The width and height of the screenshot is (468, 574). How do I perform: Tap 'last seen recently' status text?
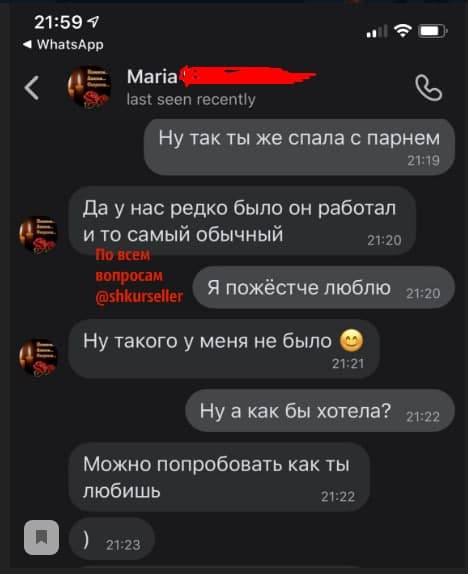tap(191, 100)
